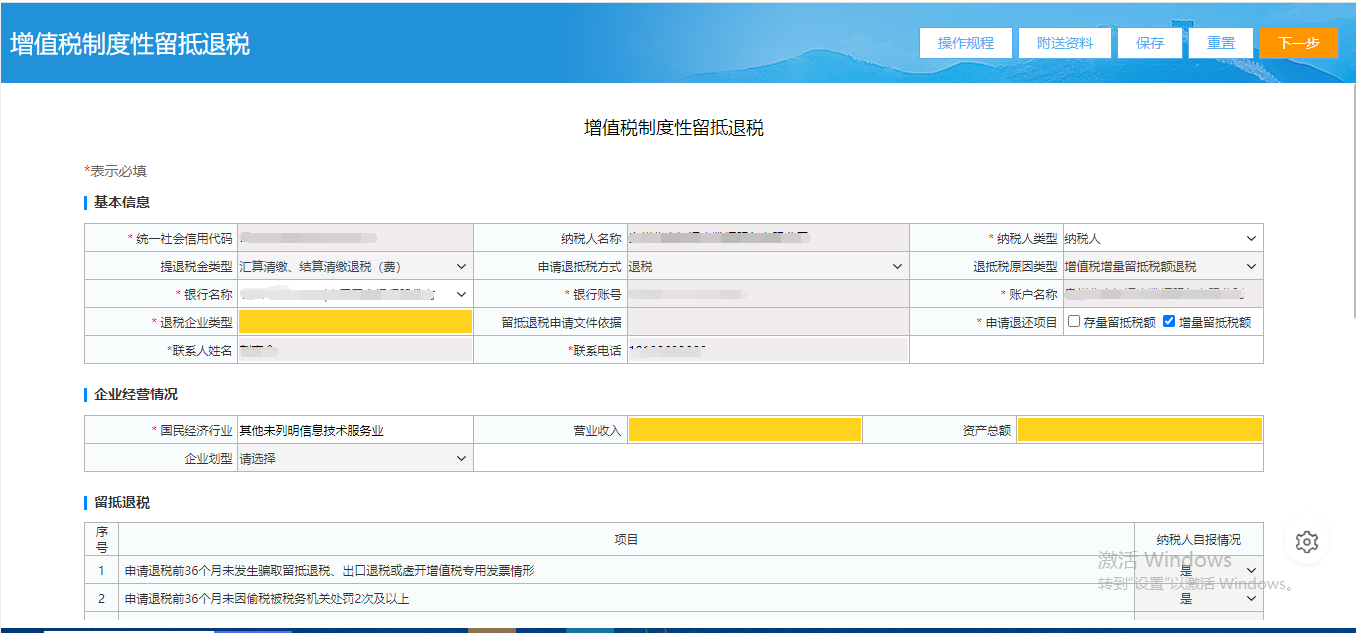The height and width of the screenshot is (633, 1356).
Task: Click the 营业收入 input field
Action: click(744, 430)
